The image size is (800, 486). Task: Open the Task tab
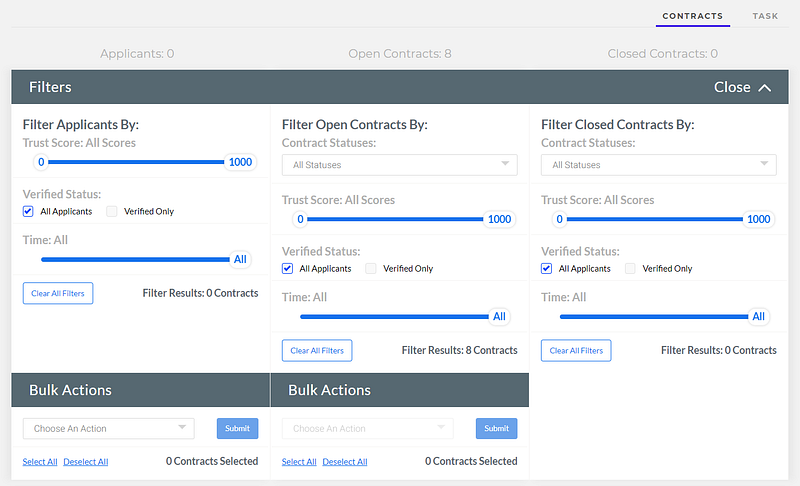coord(765,16)
